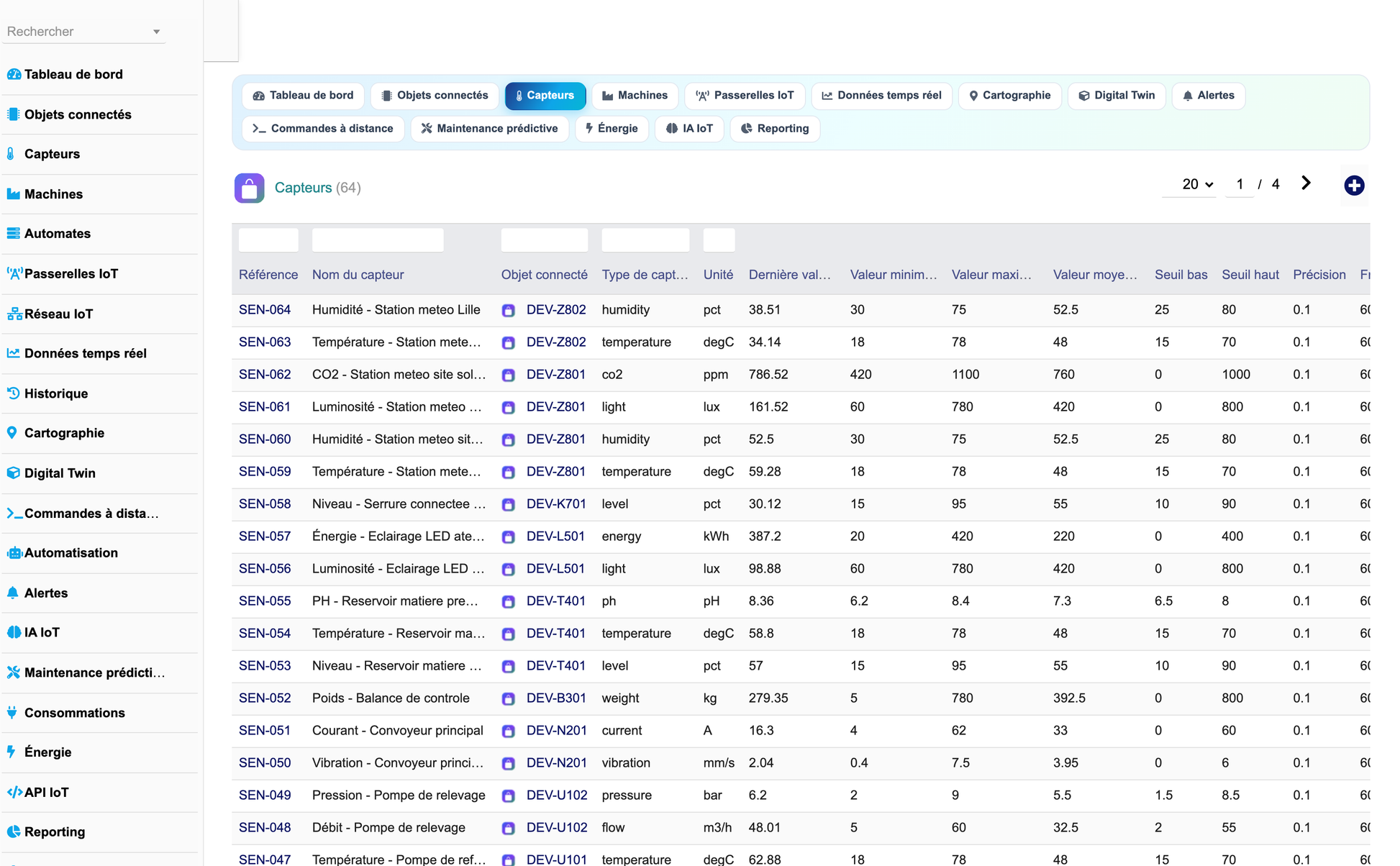Focus the Nom du capteur filter field
This screenshot has width=1400, height=866.
(x=378, y=240)
